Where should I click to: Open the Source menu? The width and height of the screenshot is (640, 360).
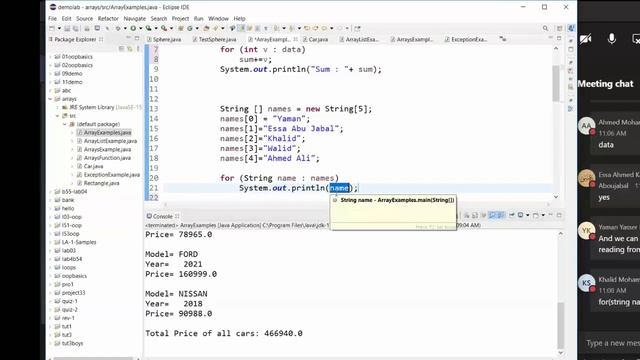point(84,19)
